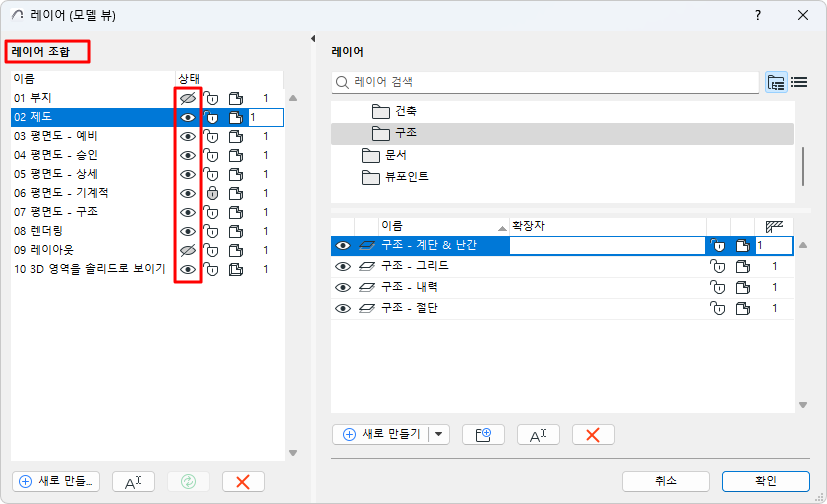The width and height of the screenshot is (827, 504).
Task: Click solid/wireframe icon of 구조 - 절단 layer
Action: click(743, 308)
